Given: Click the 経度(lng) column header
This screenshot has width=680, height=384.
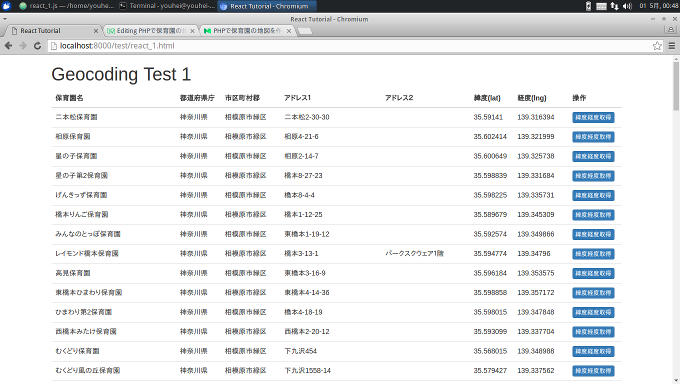Looking at the screenshot, I should 532,98.
